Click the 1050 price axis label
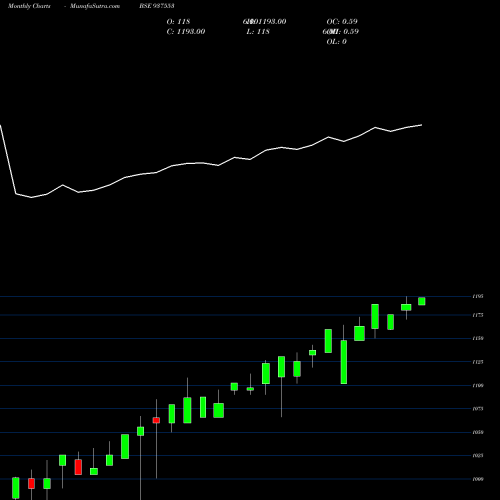Viewport: 500px width, 500px height. coord(478,432)
